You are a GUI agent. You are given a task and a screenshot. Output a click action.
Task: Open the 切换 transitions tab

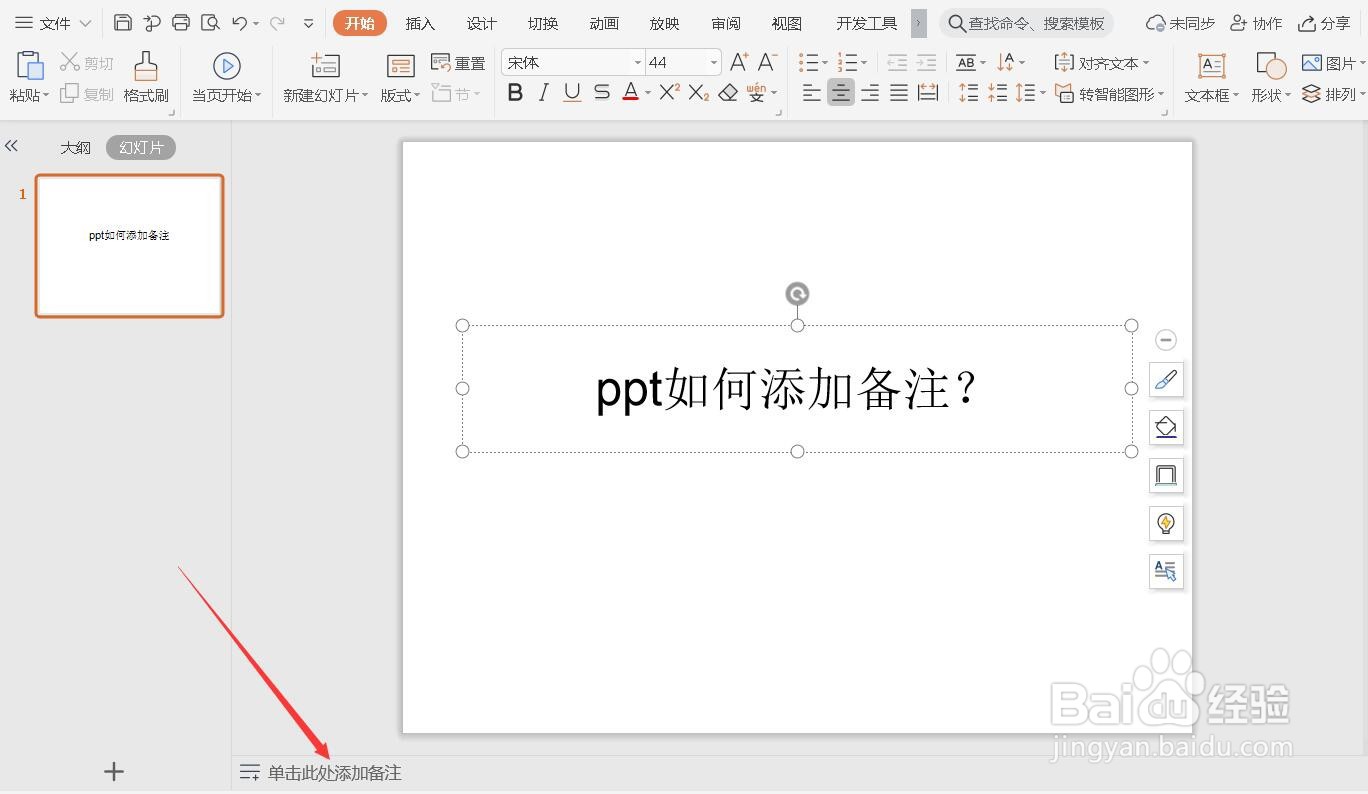543,23
